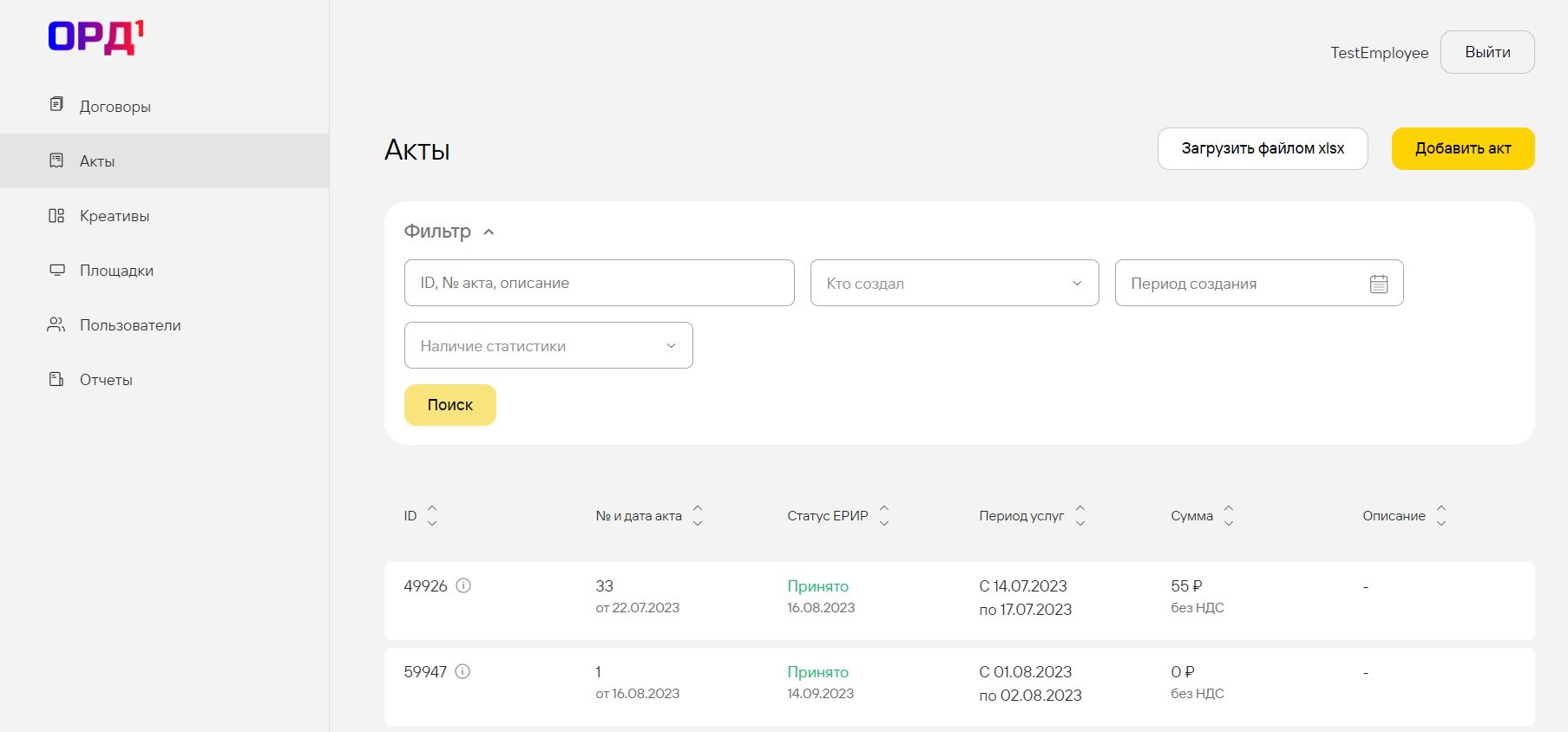
Task: Open Акты section
Action: 165,160
